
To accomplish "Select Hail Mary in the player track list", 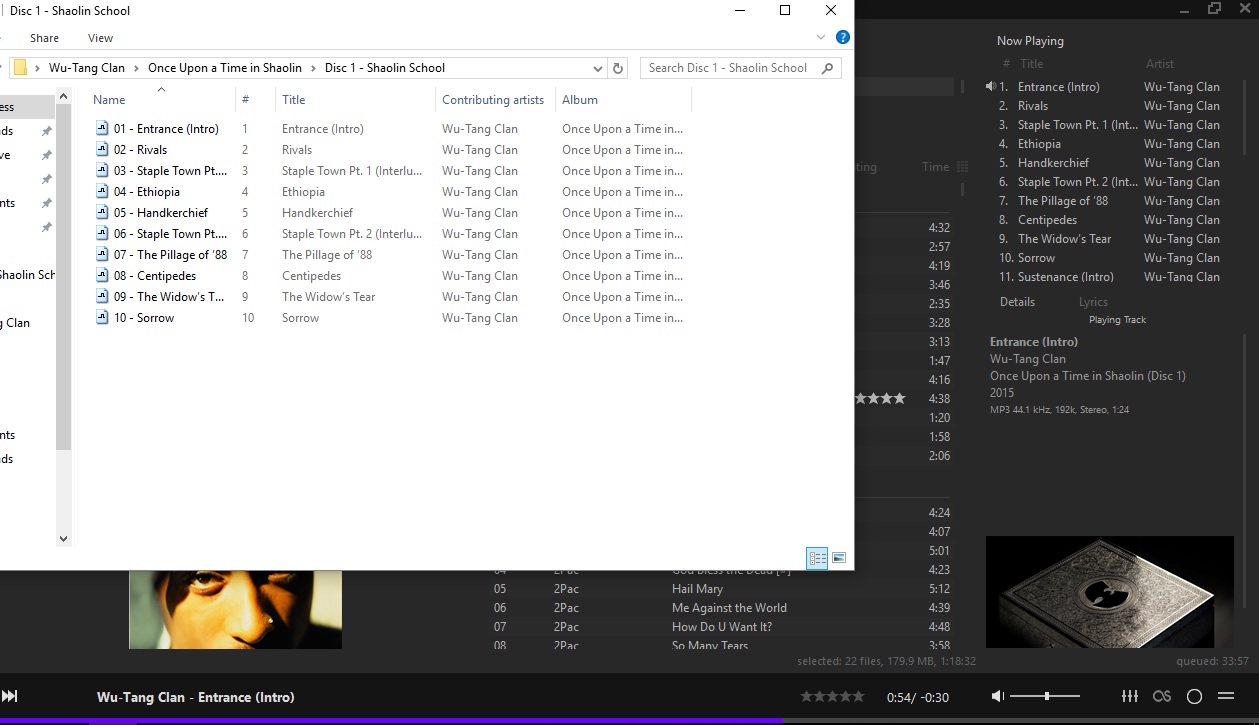I will 697,589.
